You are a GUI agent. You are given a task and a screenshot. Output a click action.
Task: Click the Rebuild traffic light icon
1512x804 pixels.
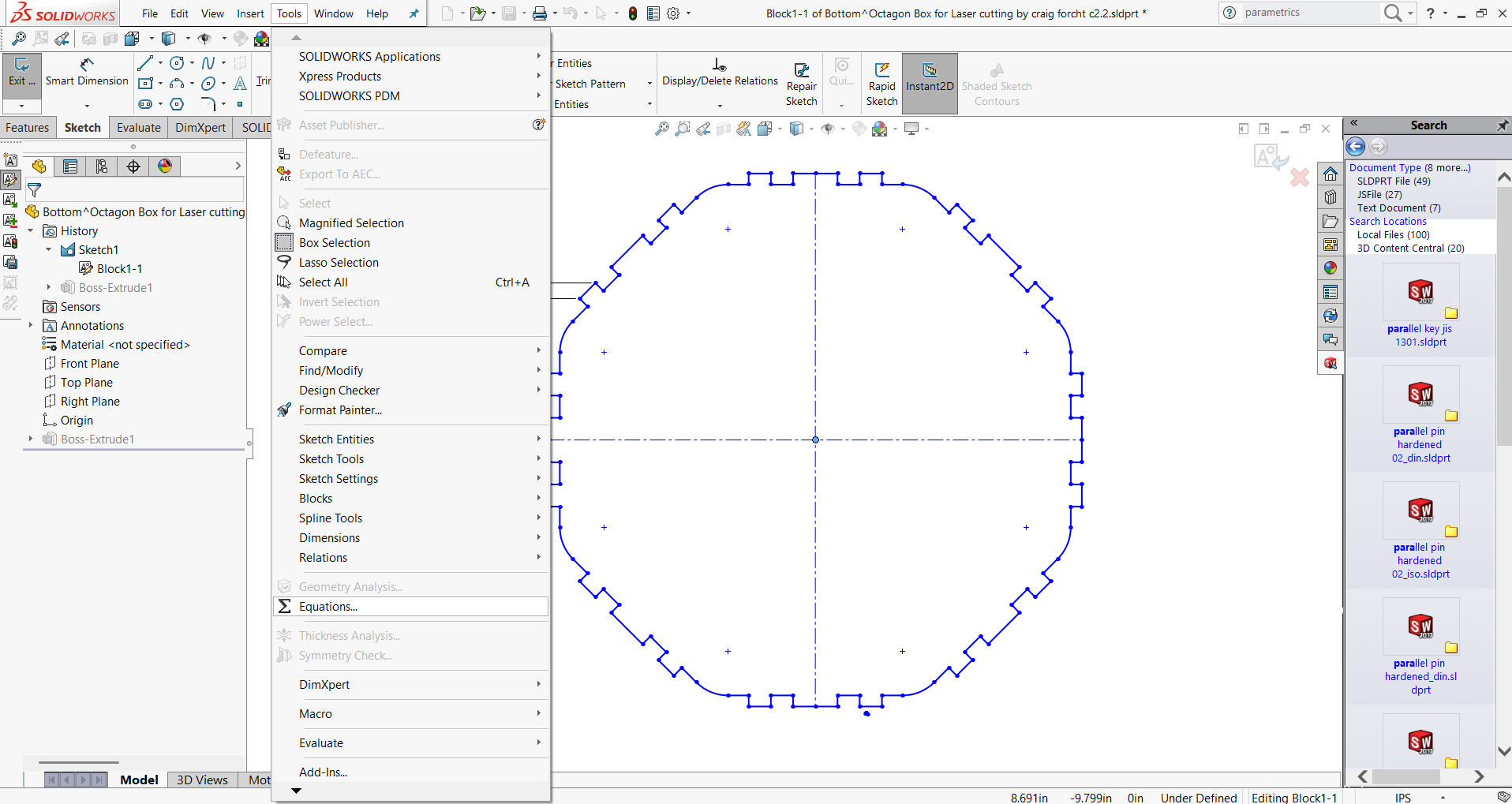pos(633,13)
